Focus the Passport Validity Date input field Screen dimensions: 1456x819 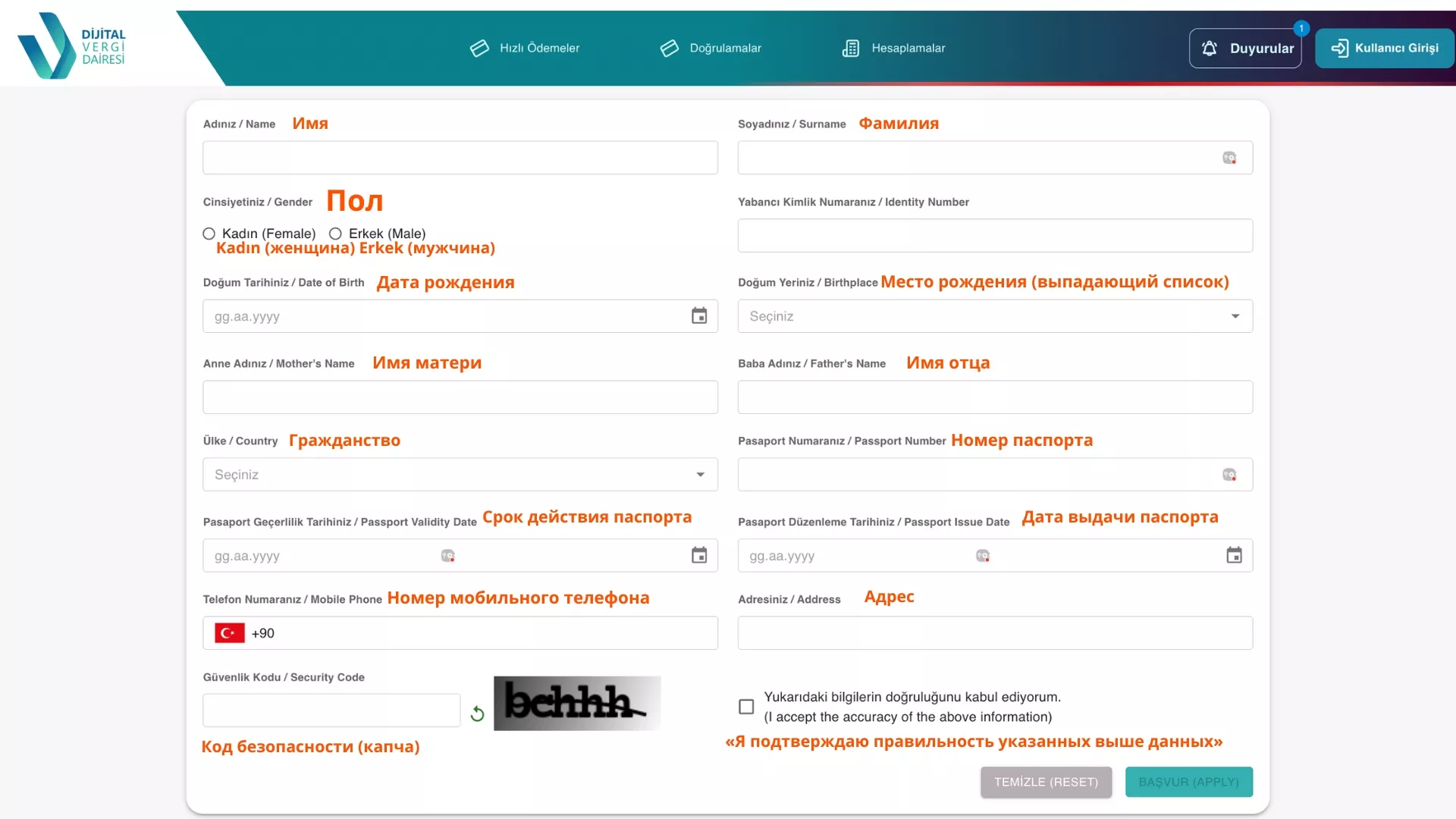460,556
